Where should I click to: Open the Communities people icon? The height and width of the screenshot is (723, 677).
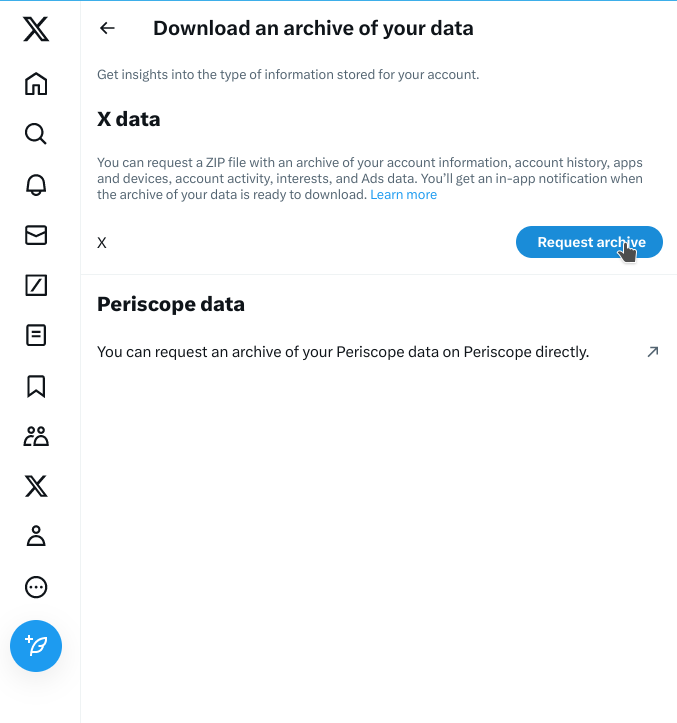(x=36, y=436)
